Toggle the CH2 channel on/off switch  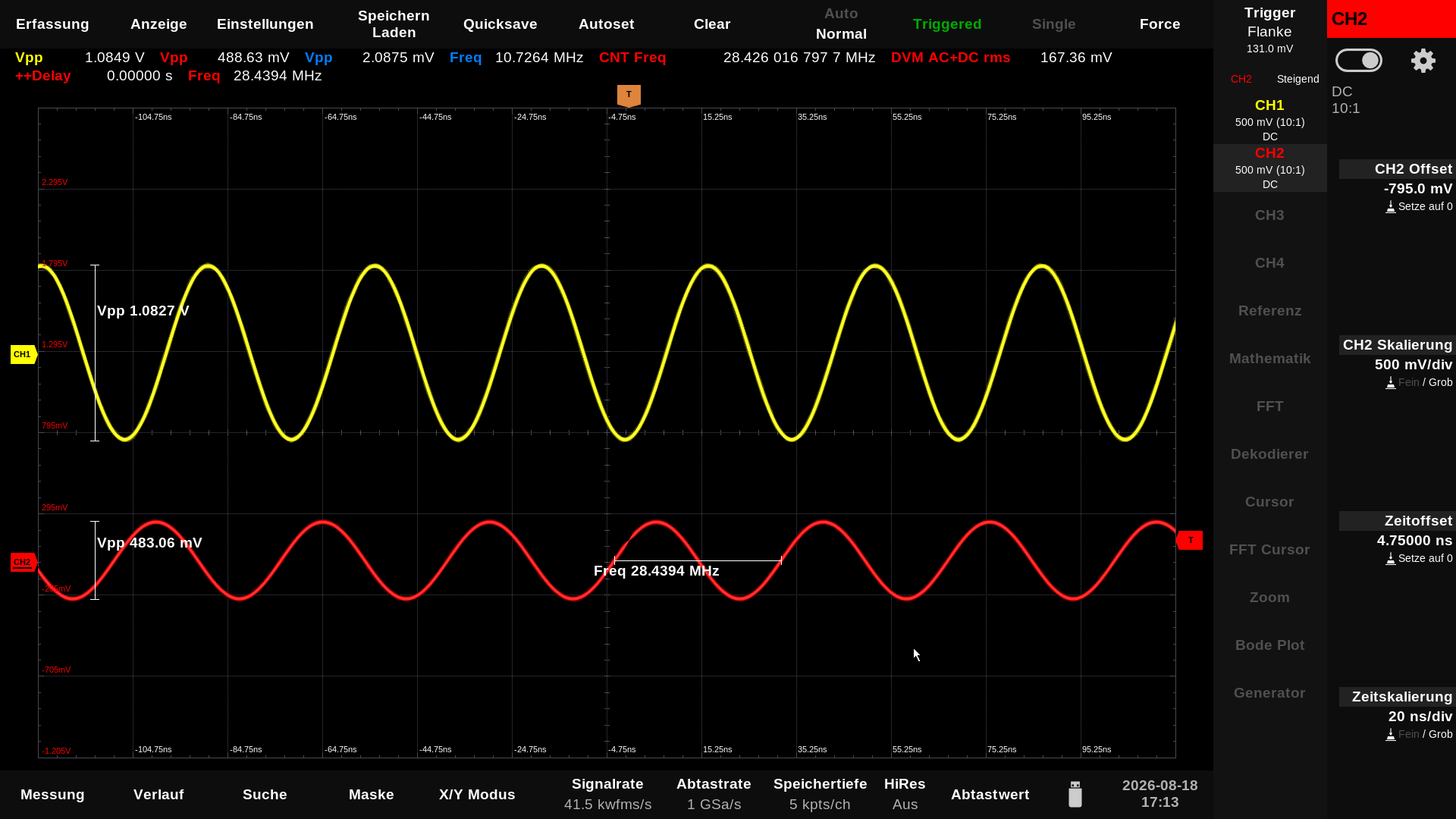[x=1358, y=61]
